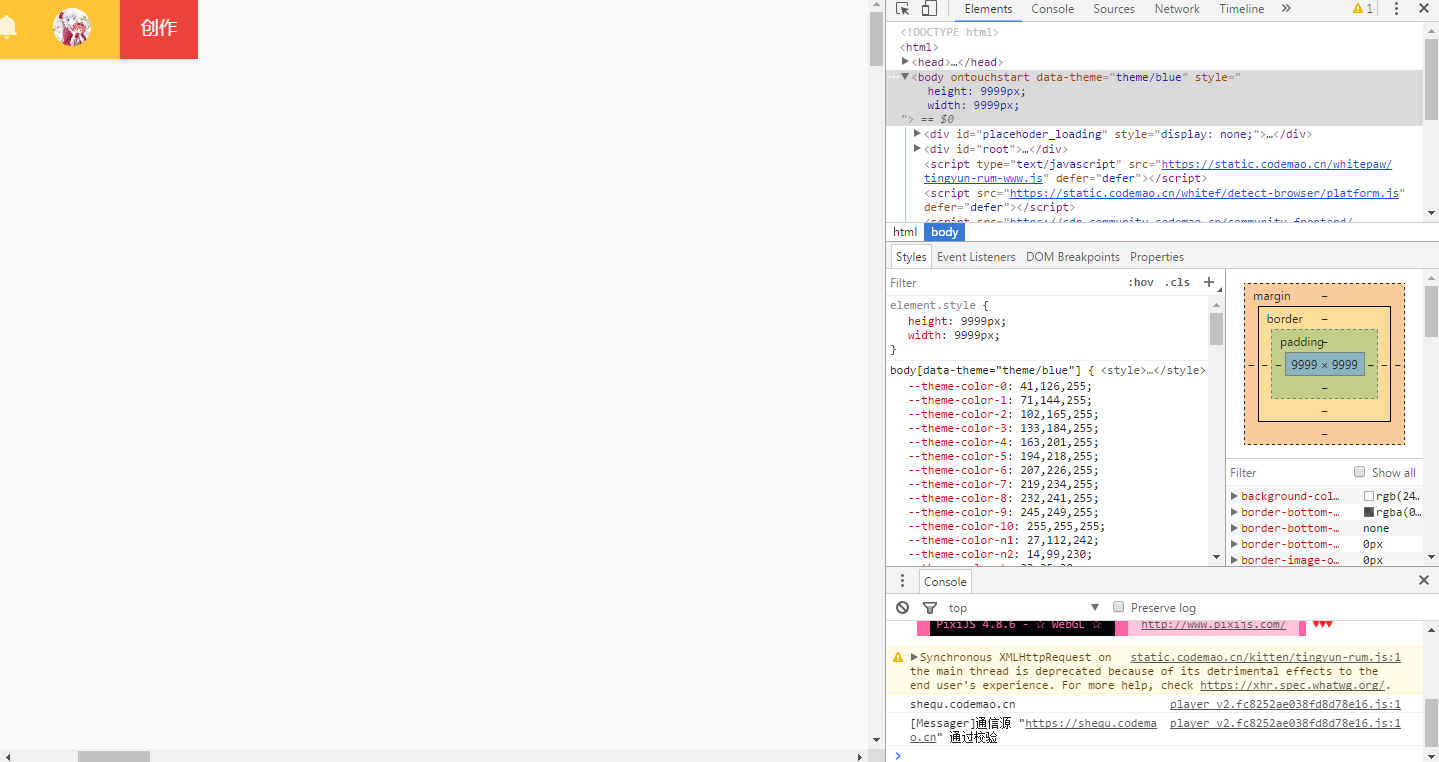Image resolution: width=1439 pixels, height=762 pixels.
Task: Expand the div id root node
Action: [918, 149]
